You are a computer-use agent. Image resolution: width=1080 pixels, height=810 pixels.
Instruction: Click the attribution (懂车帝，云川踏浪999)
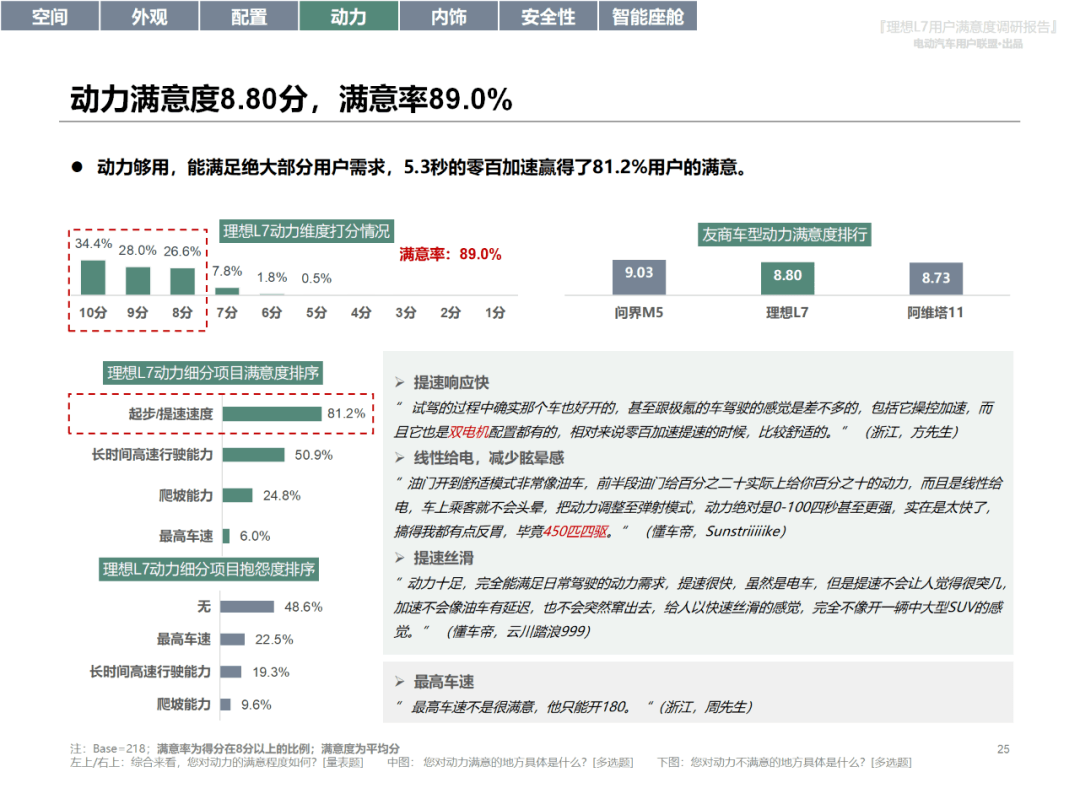coord(519,632)
